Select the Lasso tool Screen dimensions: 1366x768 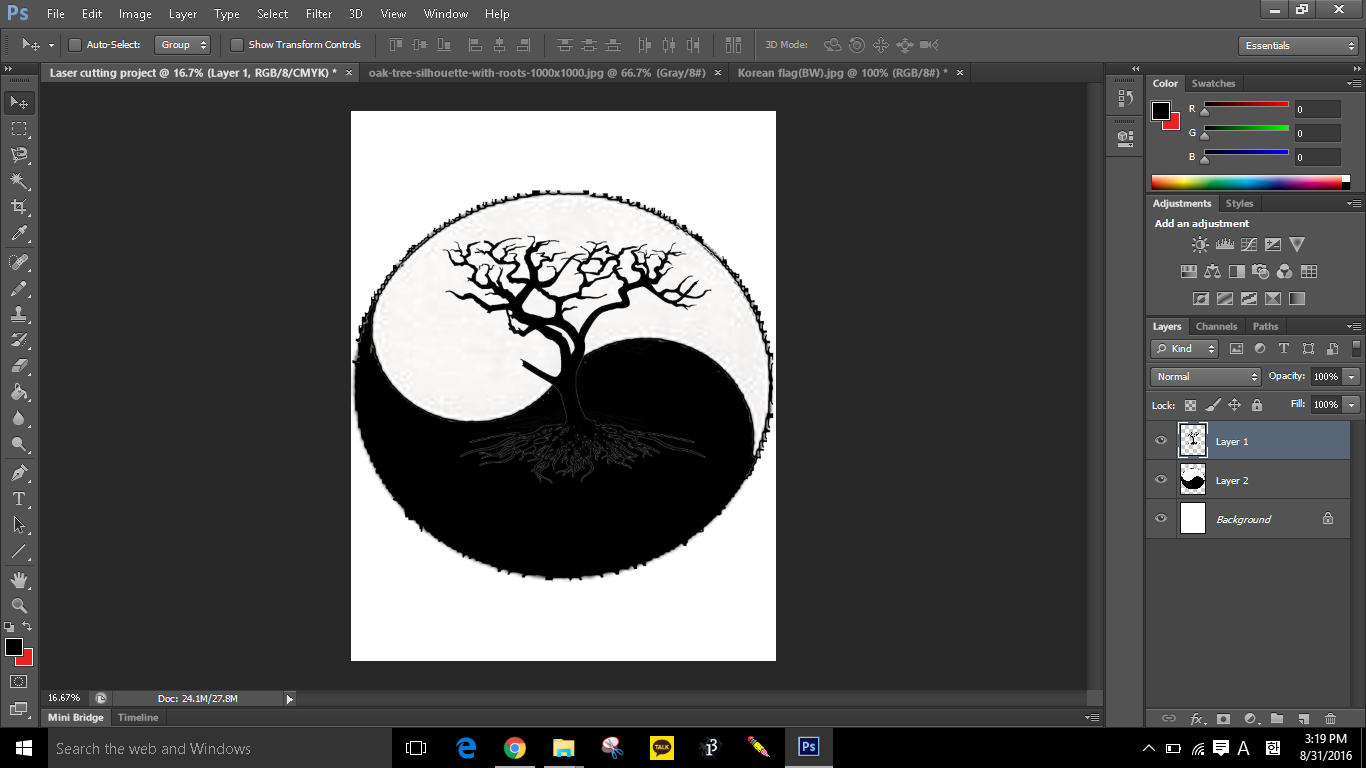click(x=19, y=155)
